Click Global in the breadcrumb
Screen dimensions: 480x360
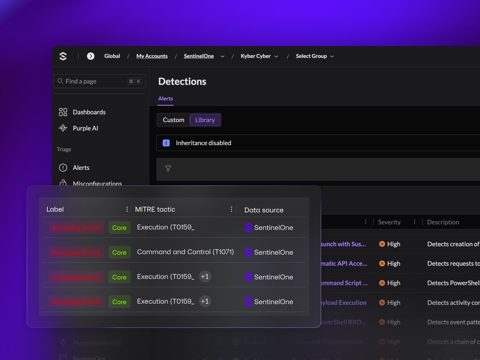(x=112, y=56)
